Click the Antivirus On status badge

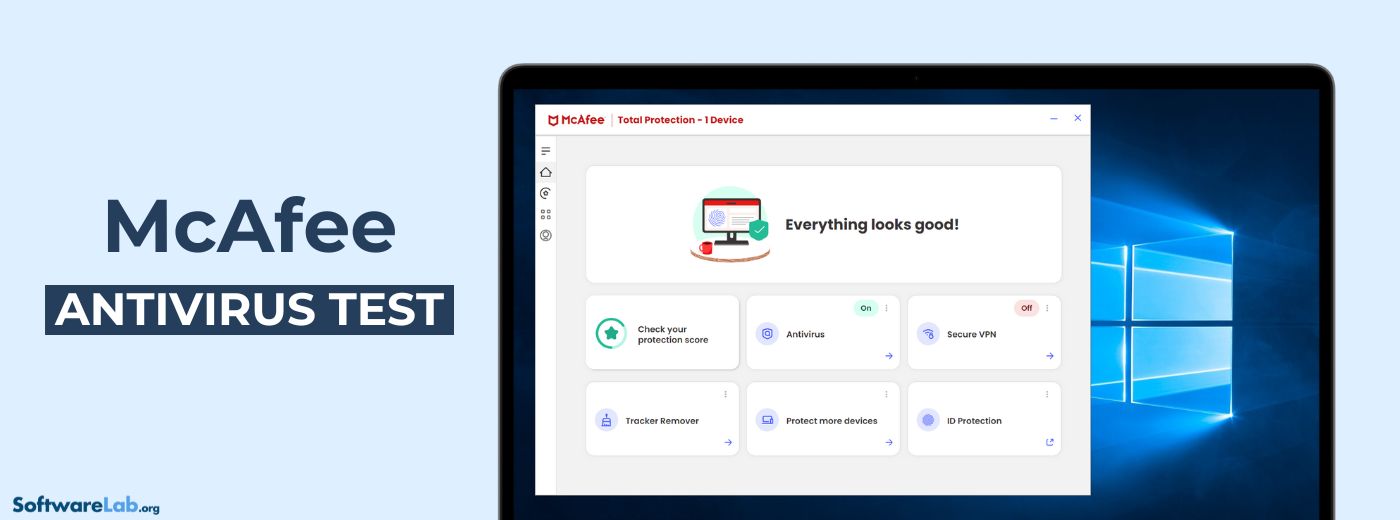coord(866,308)
